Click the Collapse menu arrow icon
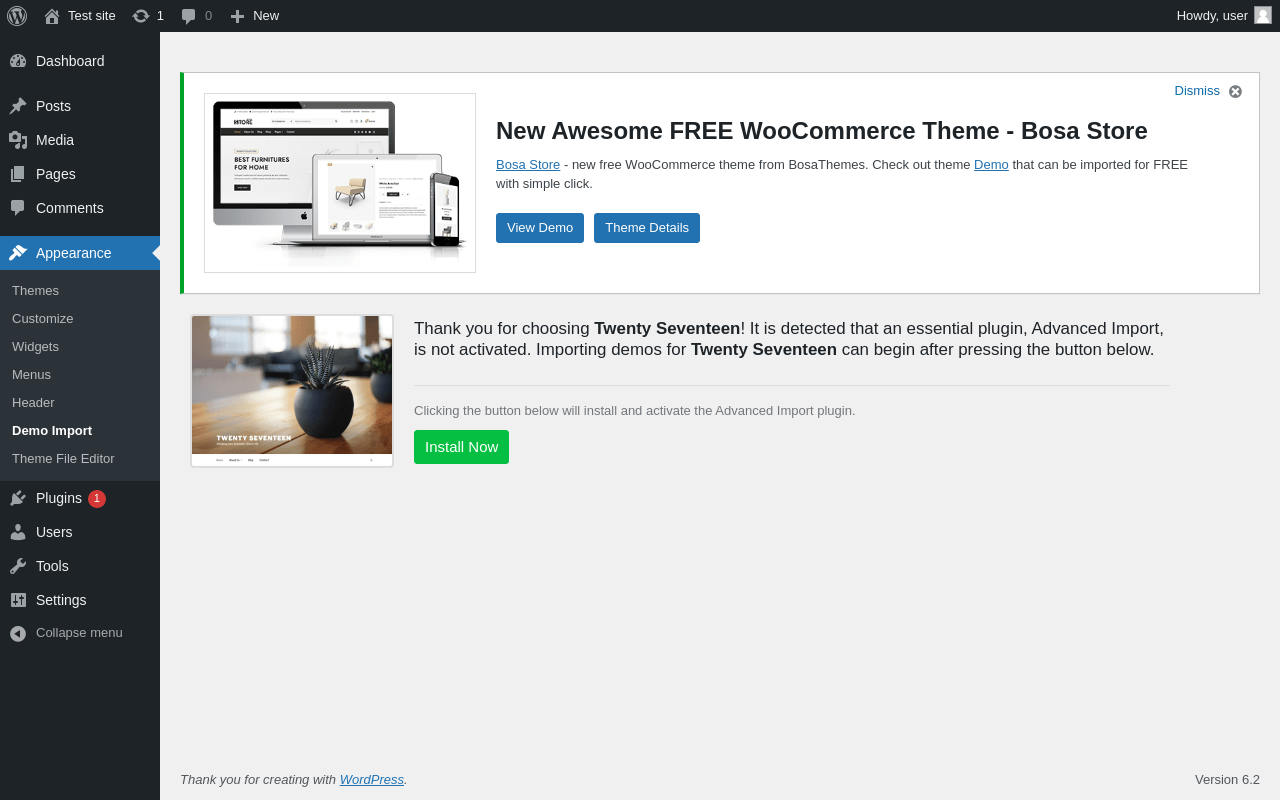 point(18,633)
